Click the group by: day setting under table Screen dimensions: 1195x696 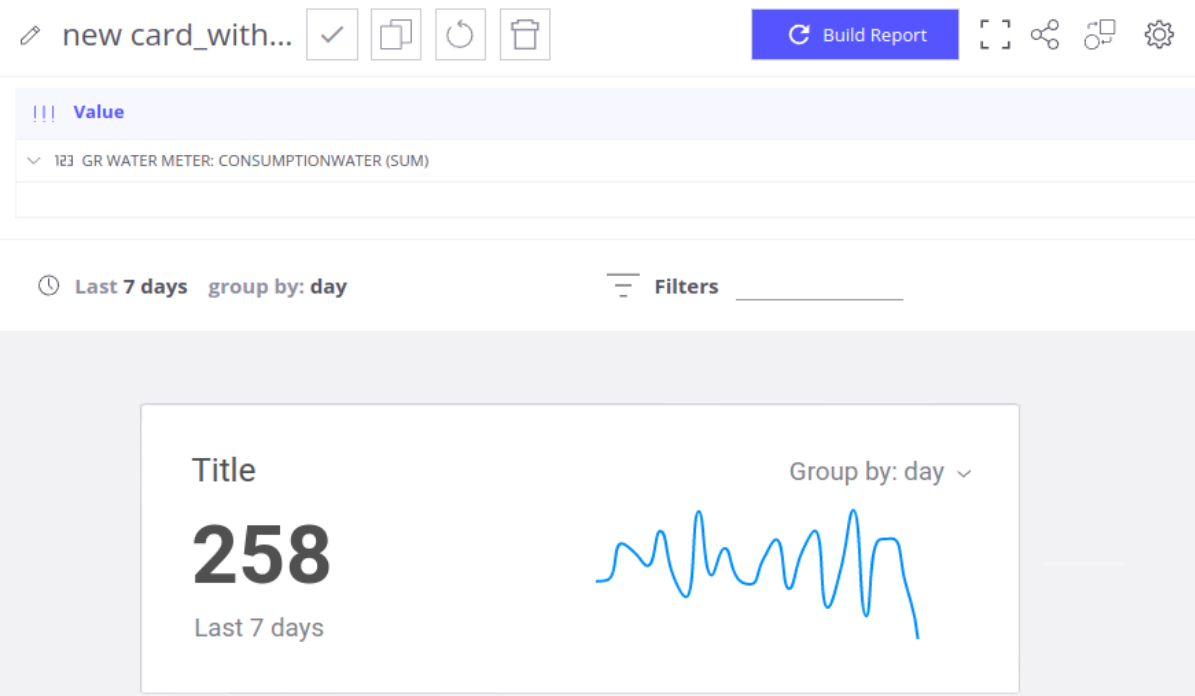(277, 287)
